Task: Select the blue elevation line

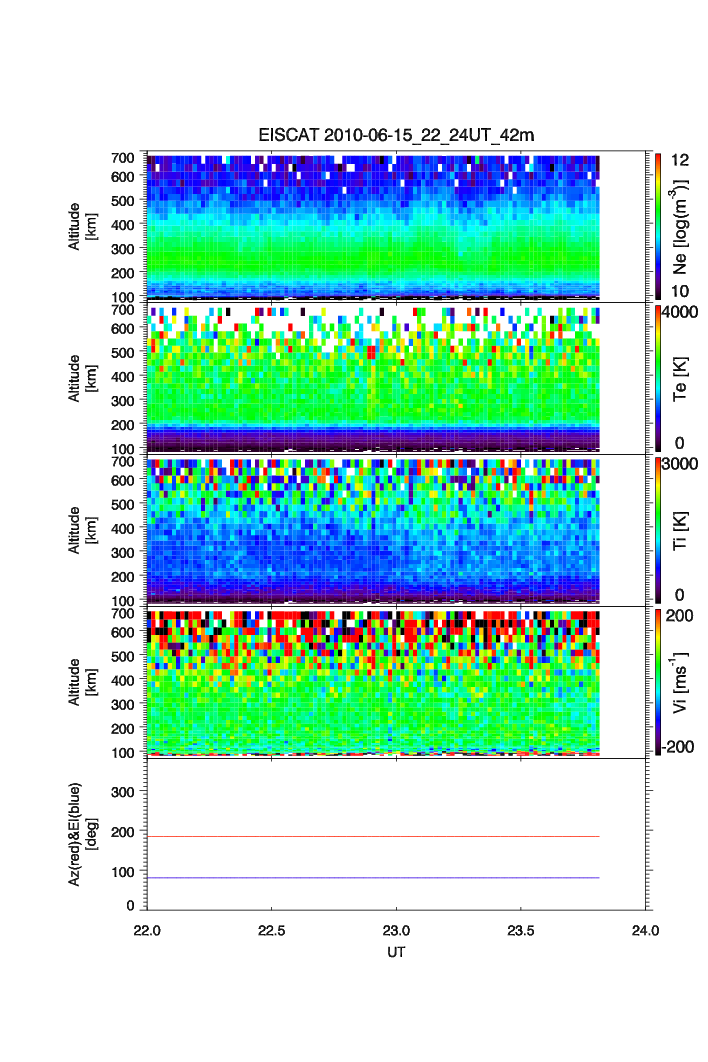Action: click(x=373, y=878)
